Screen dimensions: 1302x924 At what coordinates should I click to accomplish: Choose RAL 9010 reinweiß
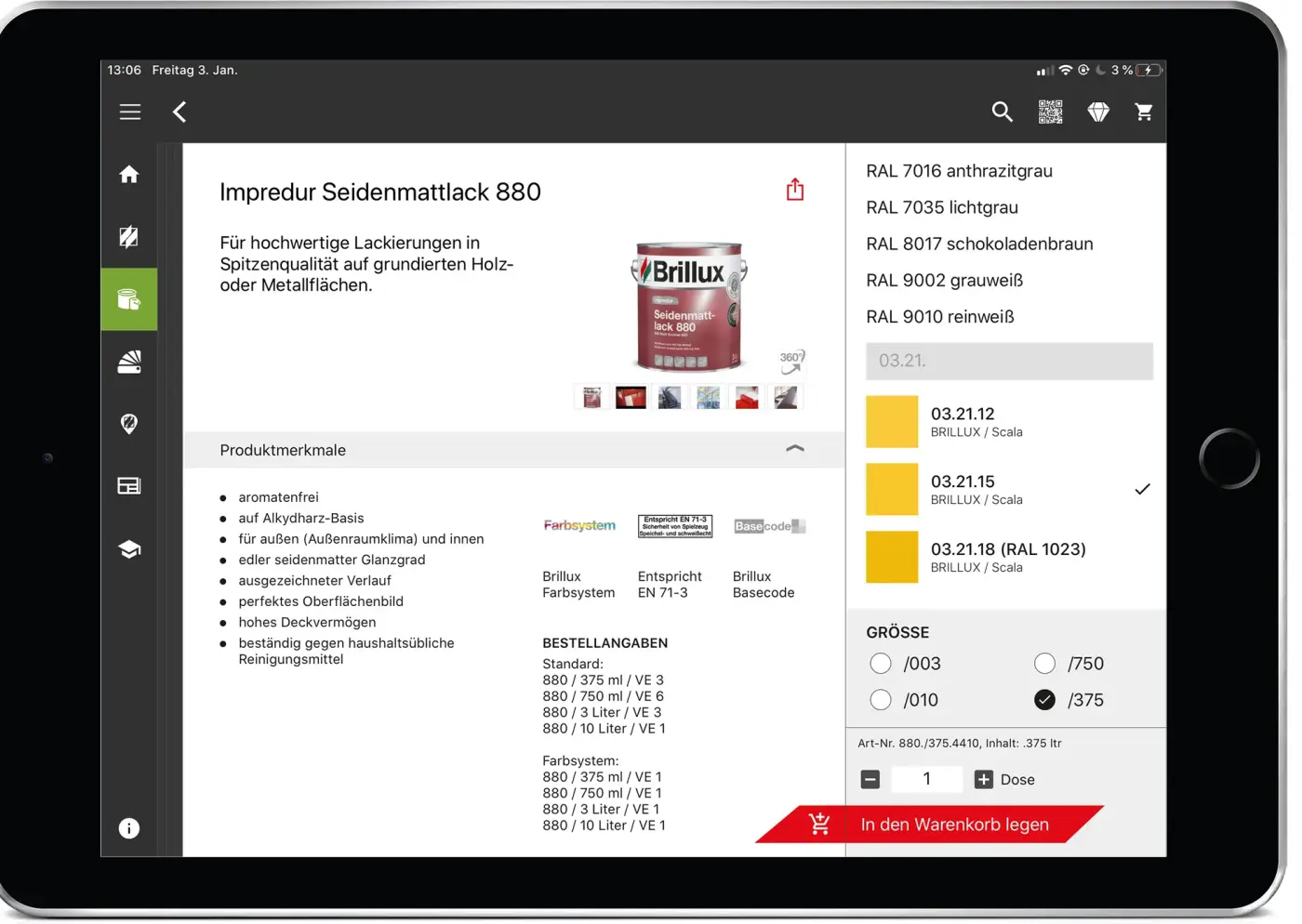click(940, 316)
